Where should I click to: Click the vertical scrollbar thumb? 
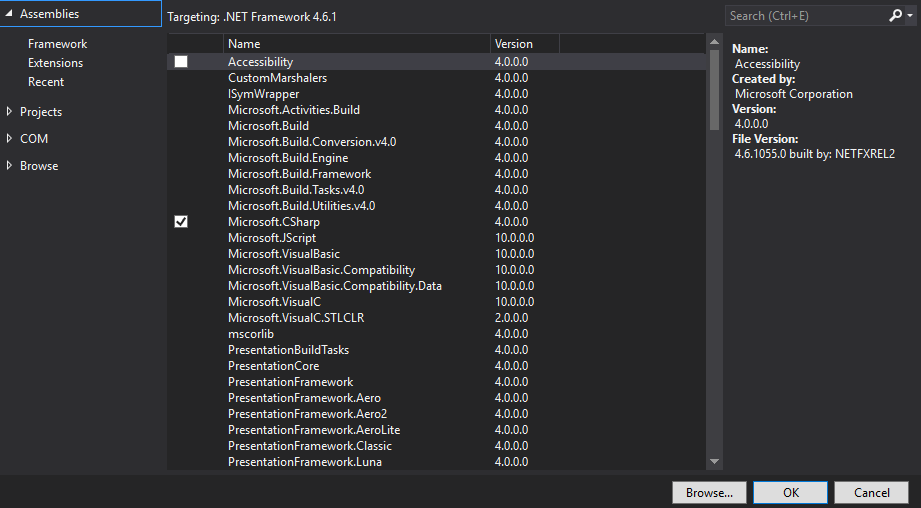click(714, 90)
